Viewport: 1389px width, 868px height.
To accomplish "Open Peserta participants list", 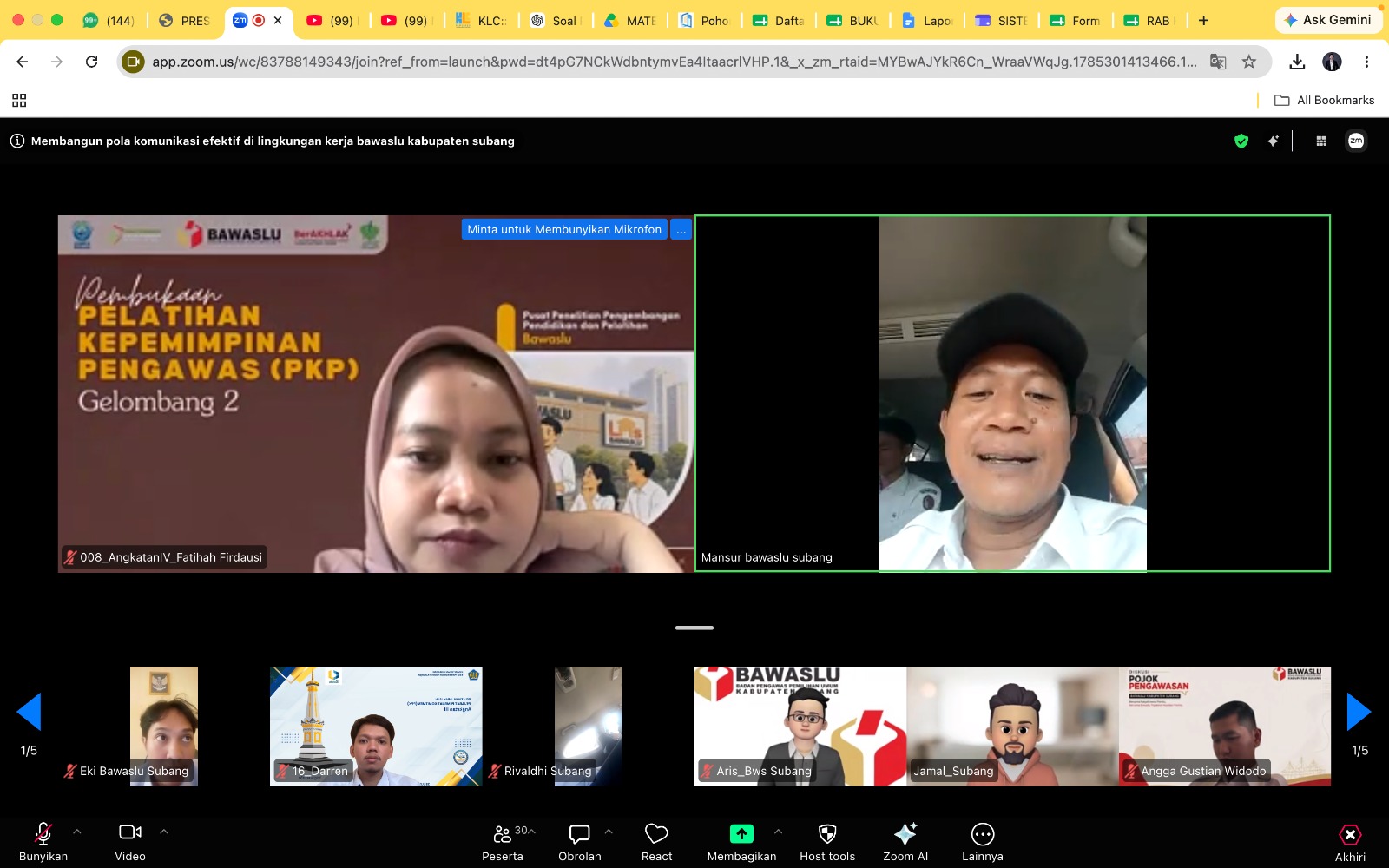I will click(x=503, y=842).
